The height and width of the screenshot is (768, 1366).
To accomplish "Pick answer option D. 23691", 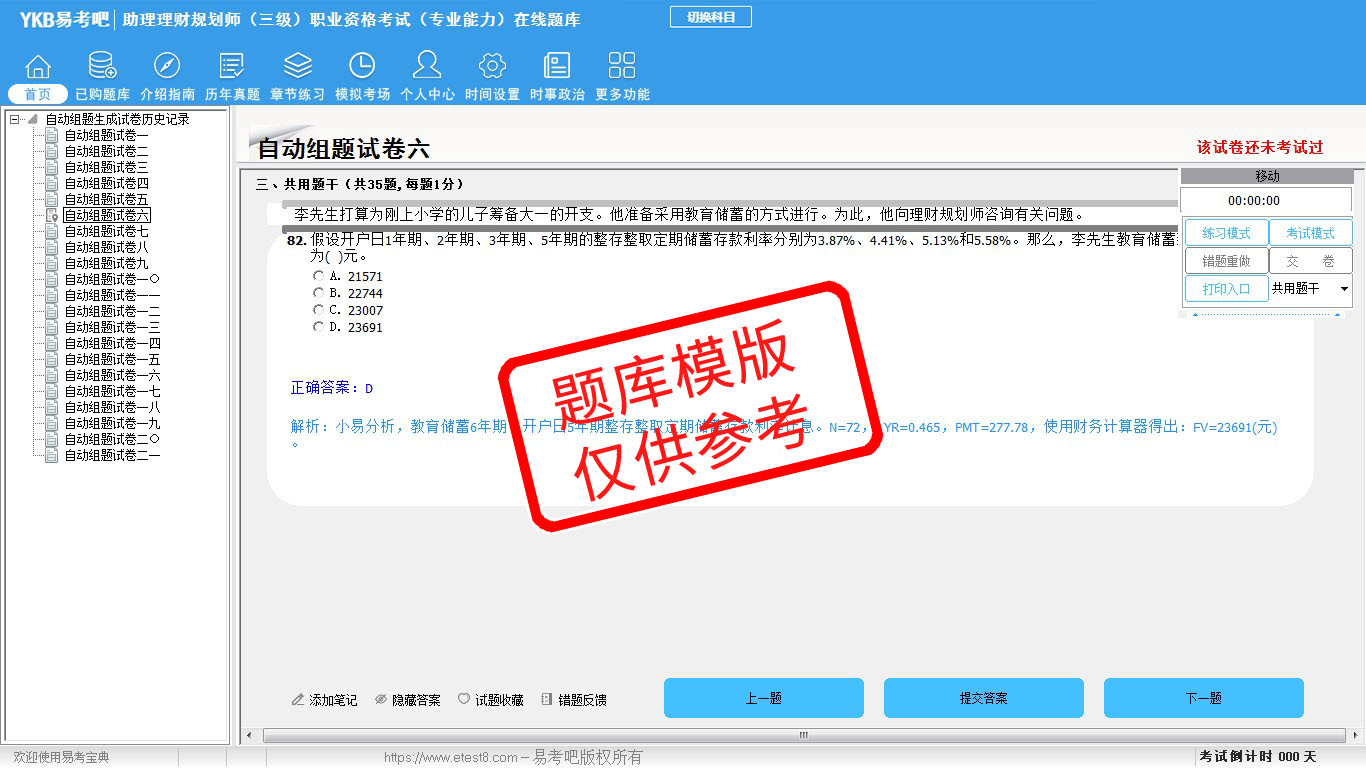I will (x=318, y=327).
